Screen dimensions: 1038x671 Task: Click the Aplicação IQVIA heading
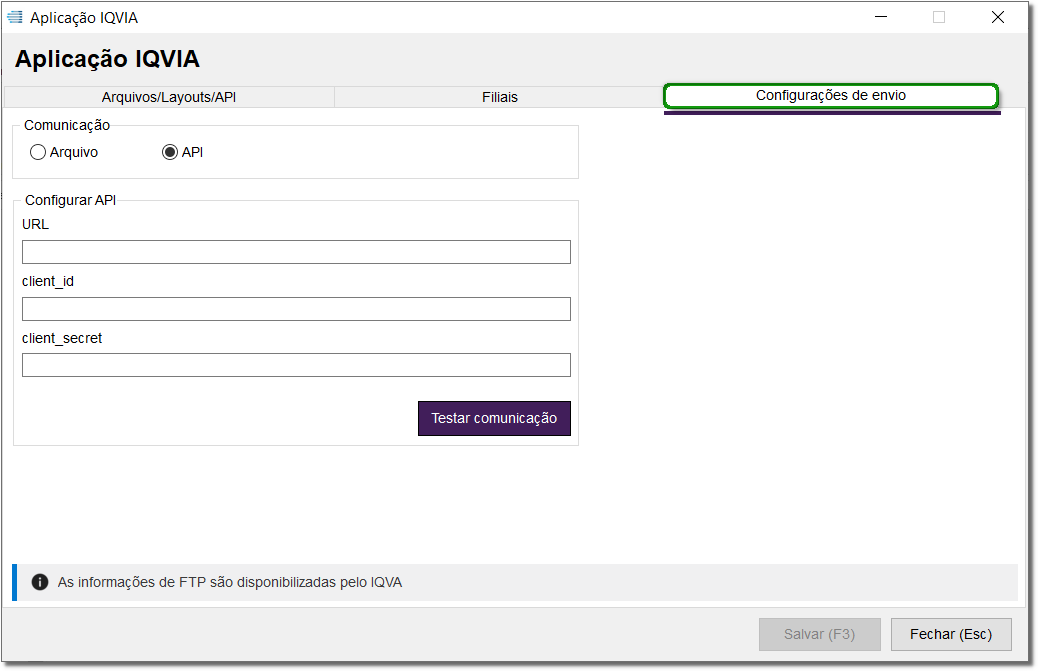point(107,59)
